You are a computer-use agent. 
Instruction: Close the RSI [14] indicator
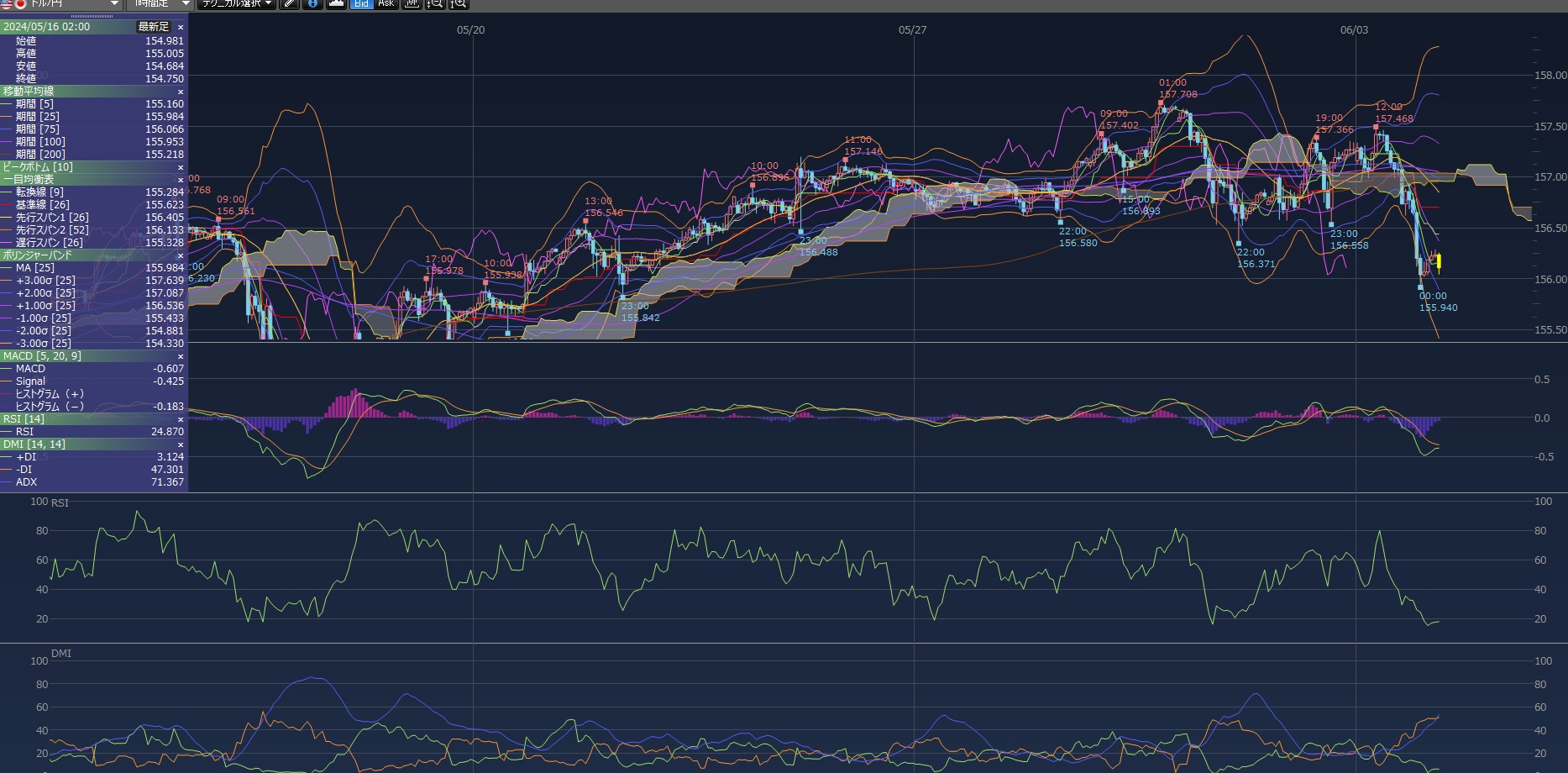[x=181, y=419]
